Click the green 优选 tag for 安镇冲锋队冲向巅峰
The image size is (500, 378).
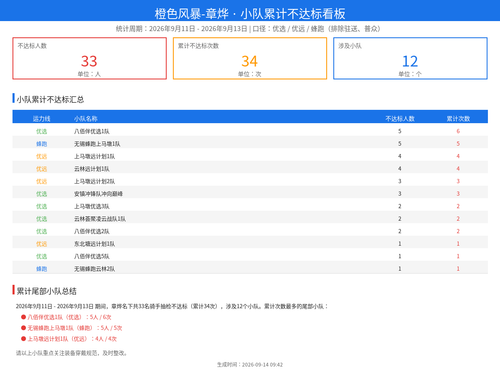pos(42,194)
